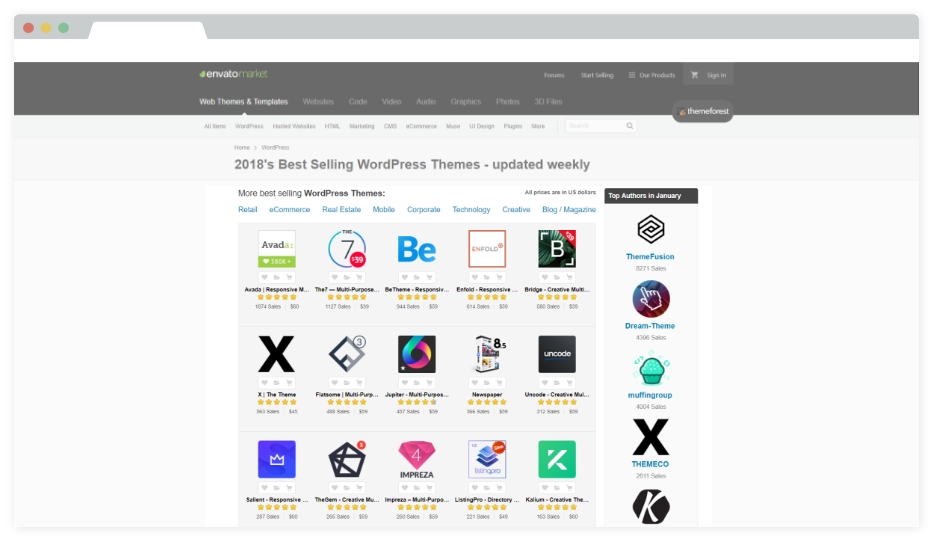Add Avada theme to collection folder icon
935x543 pixels.
[x=277, y=277]
